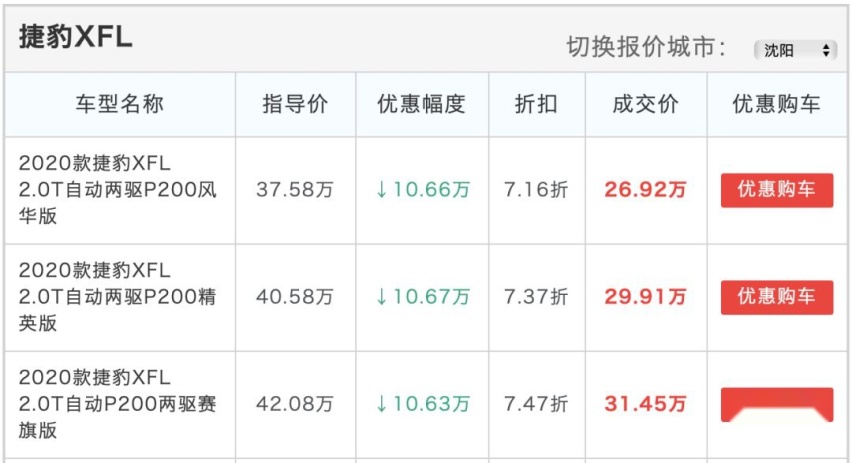Select model name 2.0T自动两驱P200风华版

tap(118, 189)
